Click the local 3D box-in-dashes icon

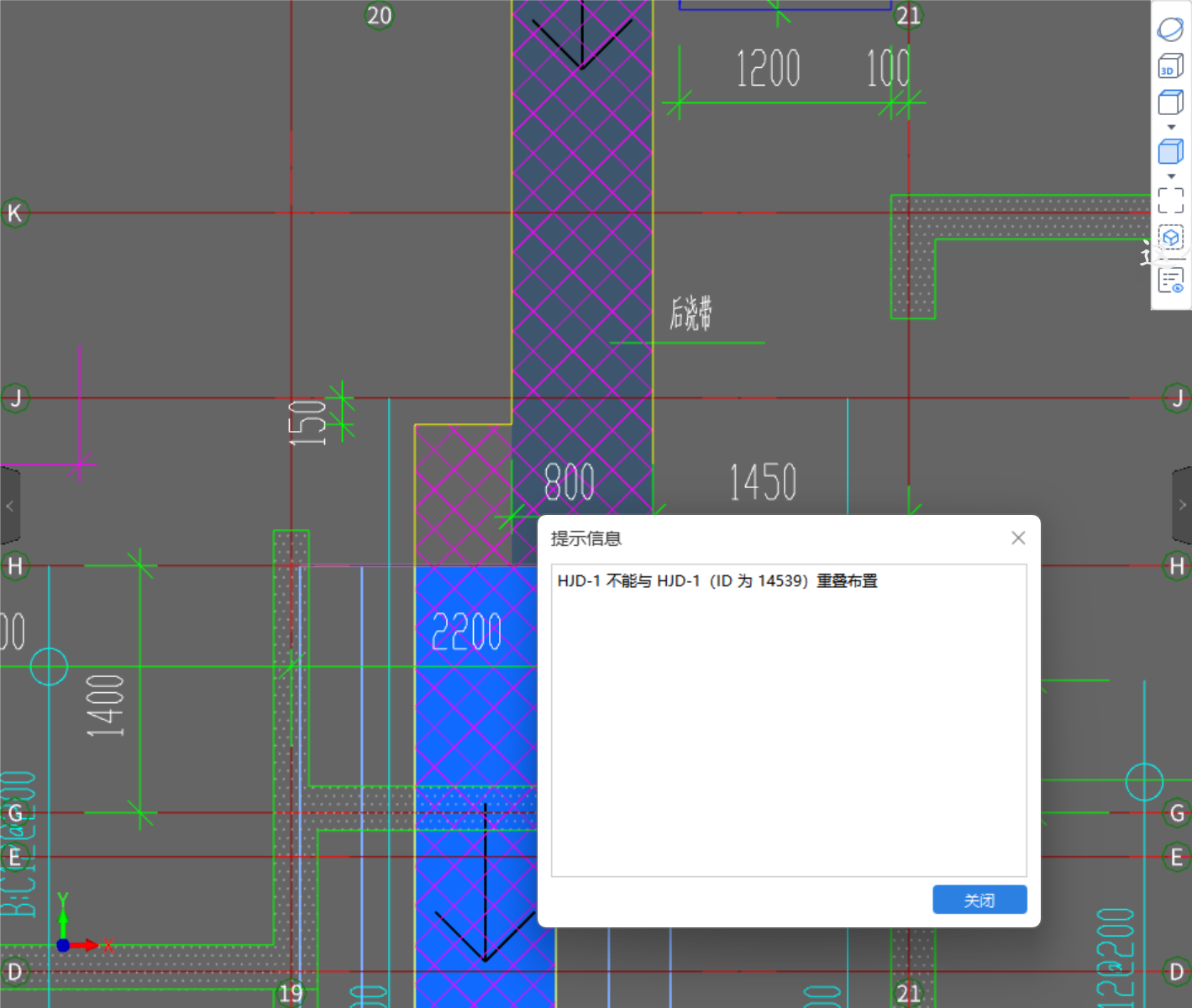[x=1170, y=238]
